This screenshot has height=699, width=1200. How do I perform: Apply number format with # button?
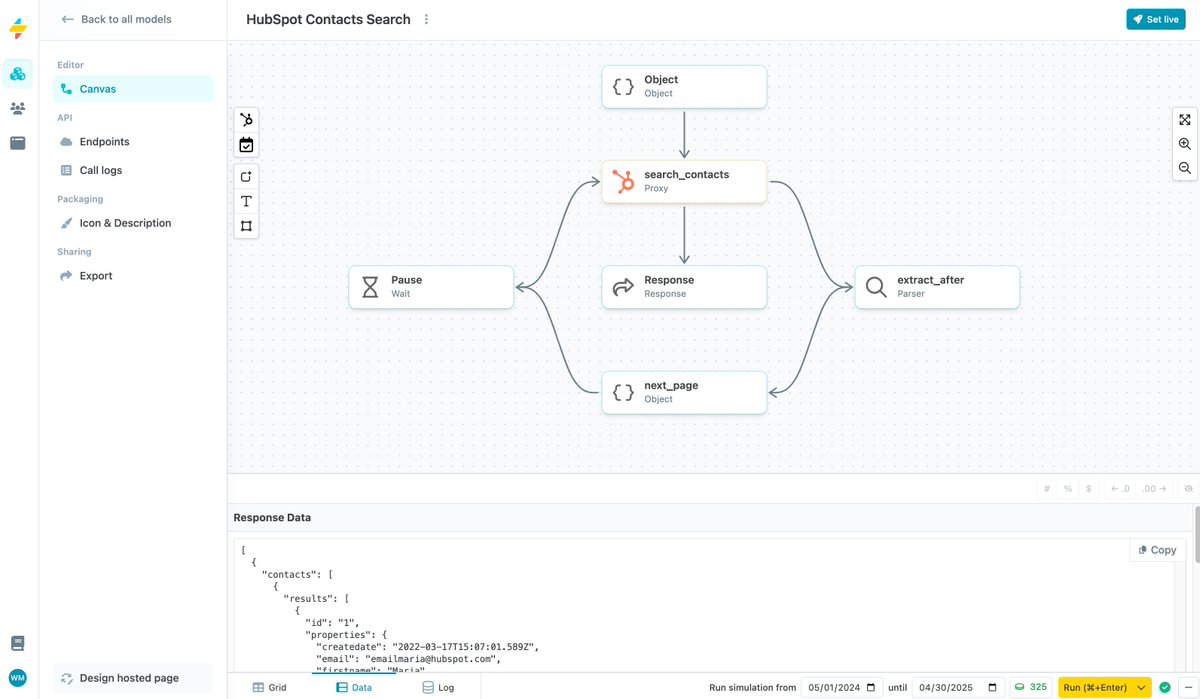(x=1047, y=489)
